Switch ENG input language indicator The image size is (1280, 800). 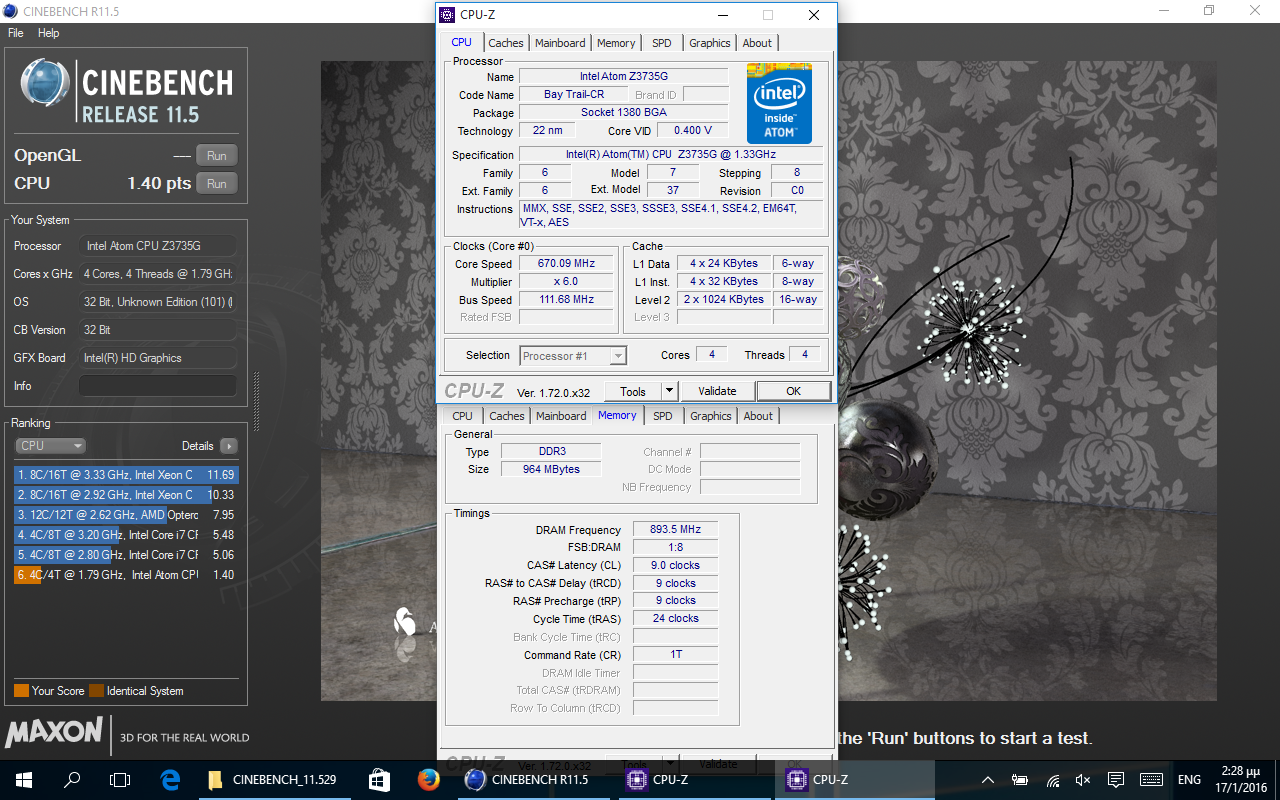[1189, 780]
